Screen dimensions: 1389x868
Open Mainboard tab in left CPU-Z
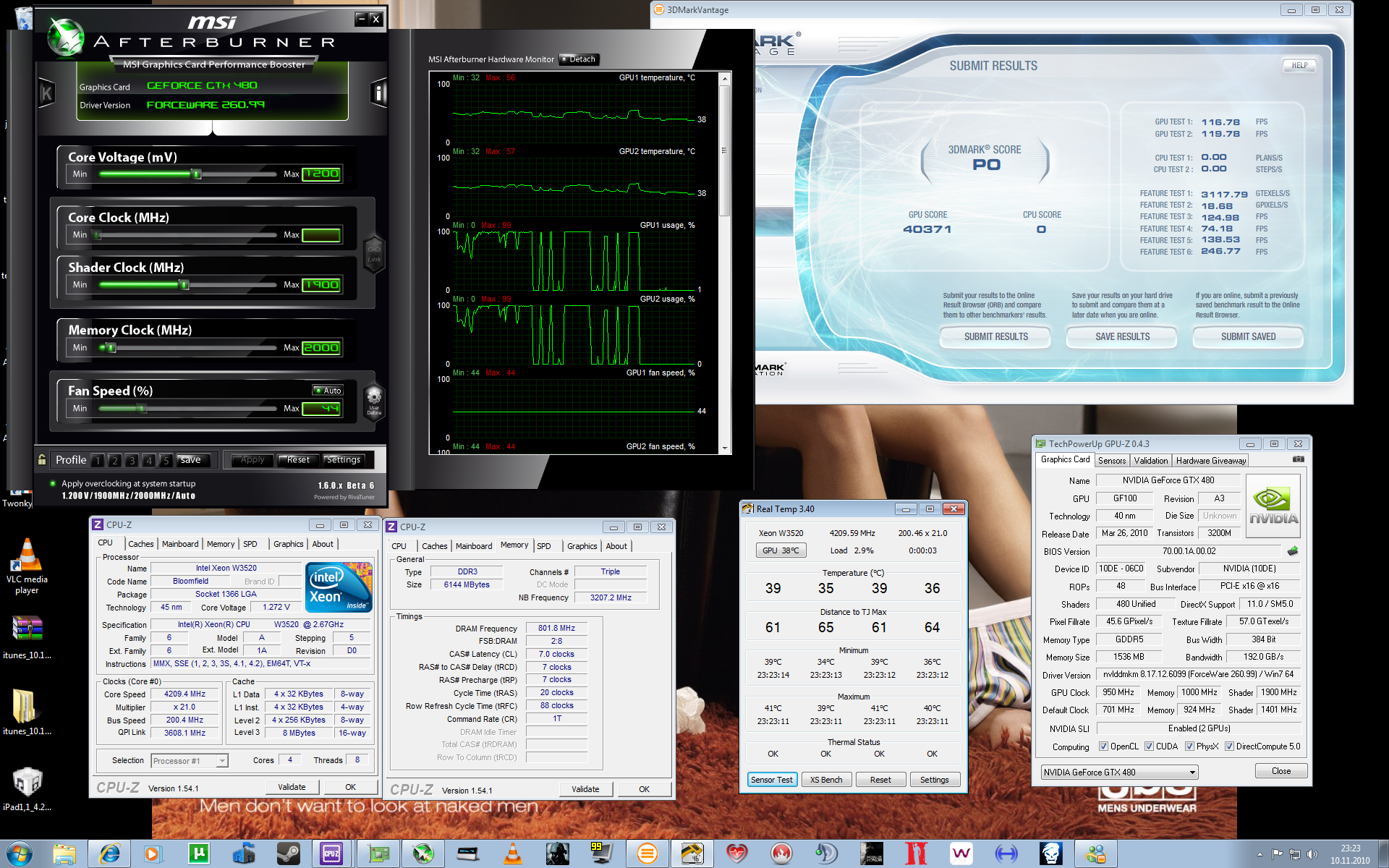pyautogui.click(x=180, y=544)
